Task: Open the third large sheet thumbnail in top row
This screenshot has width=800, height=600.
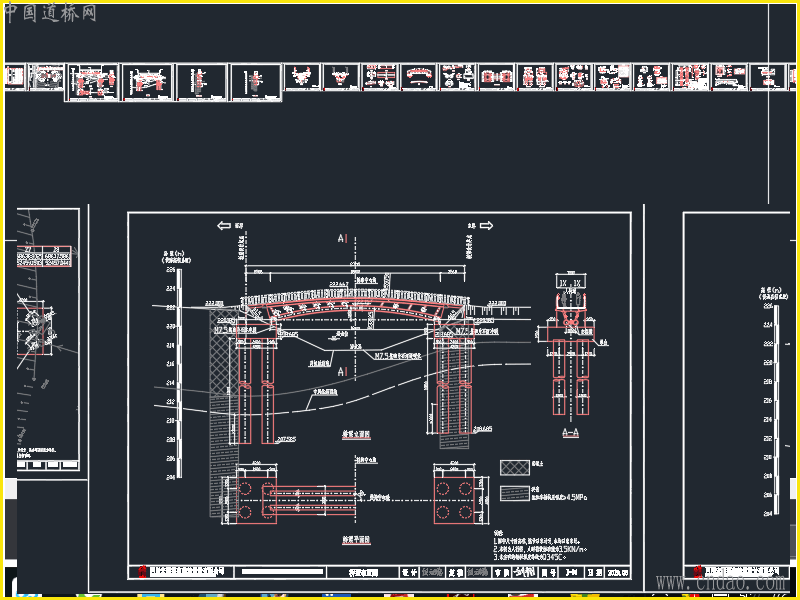Action: tap(93, 82)
